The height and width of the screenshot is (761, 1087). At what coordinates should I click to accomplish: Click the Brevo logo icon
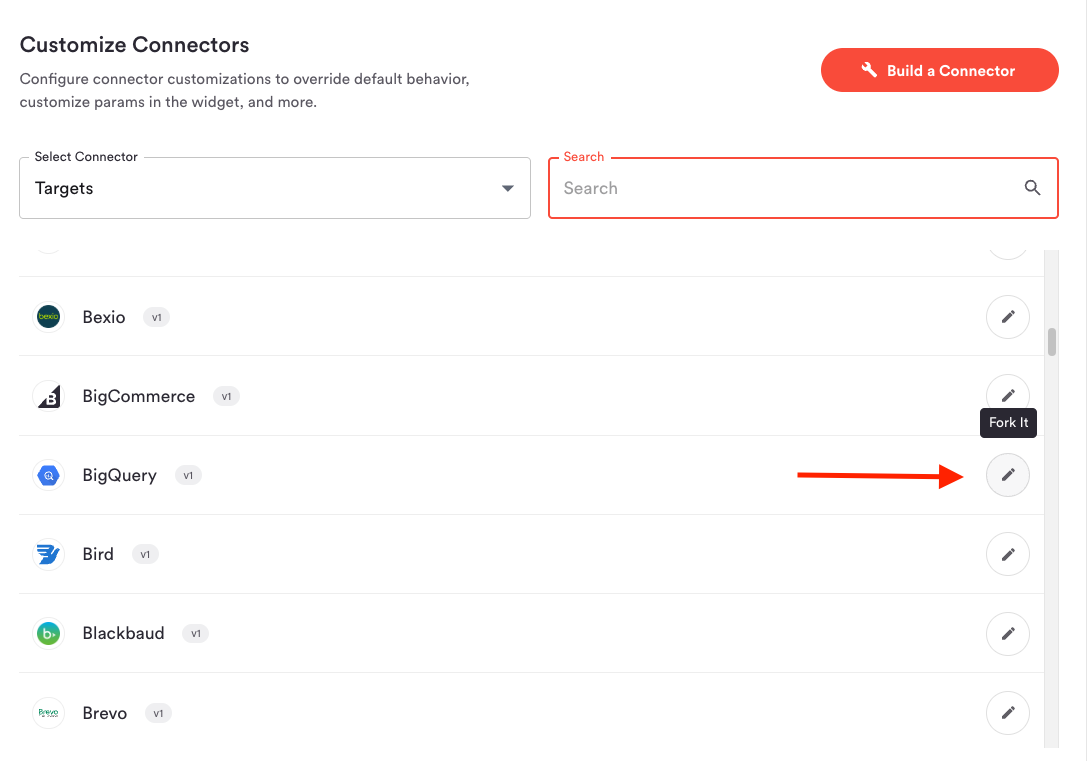pyautogui.click(x=49, y=712)
